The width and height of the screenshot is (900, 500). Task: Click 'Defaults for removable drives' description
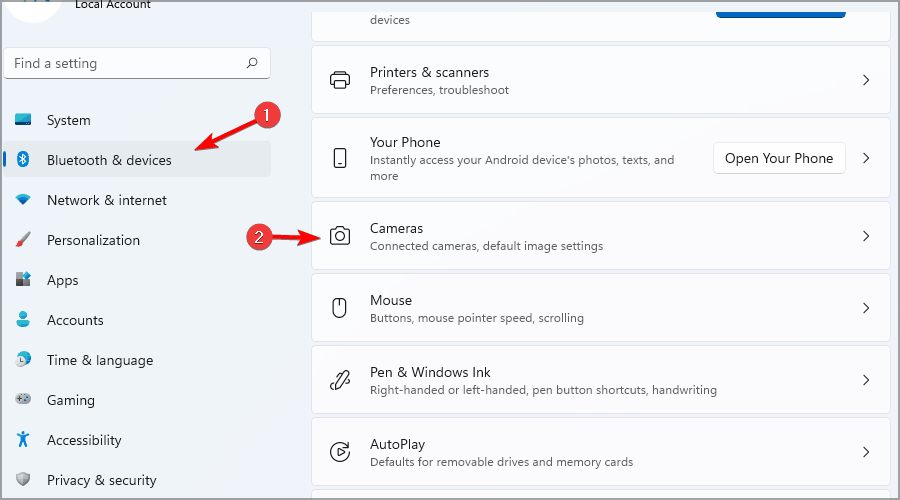click(x=502, y=462)
